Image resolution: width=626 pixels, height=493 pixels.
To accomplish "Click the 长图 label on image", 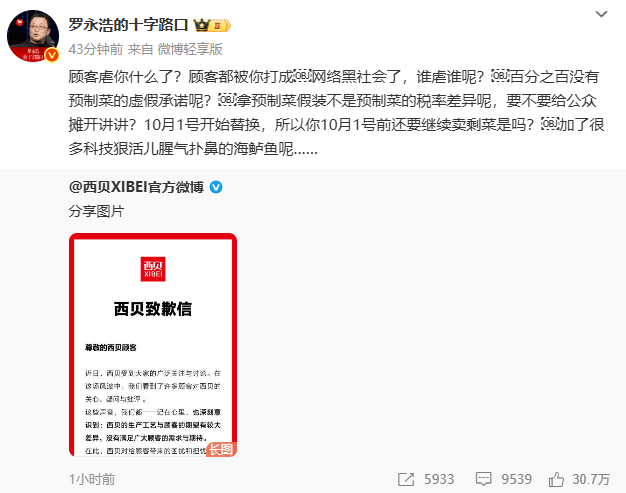I will click(x=221, y=449).
